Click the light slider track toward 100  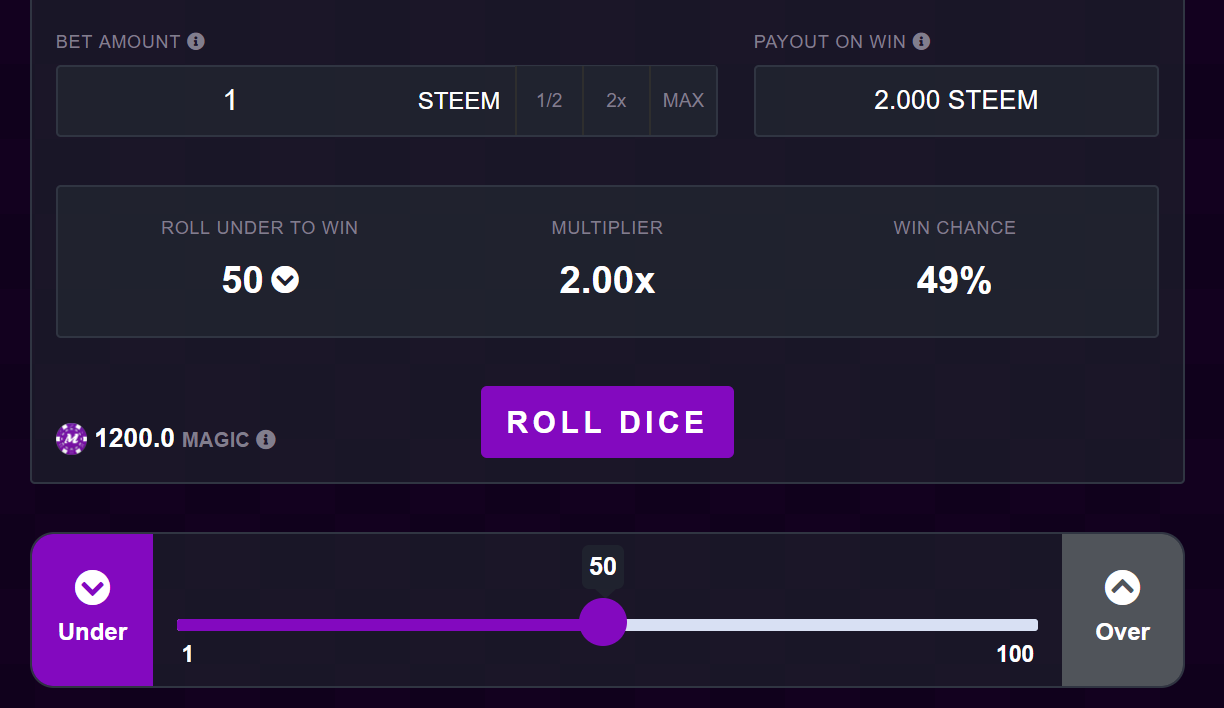tap(832, 625)
